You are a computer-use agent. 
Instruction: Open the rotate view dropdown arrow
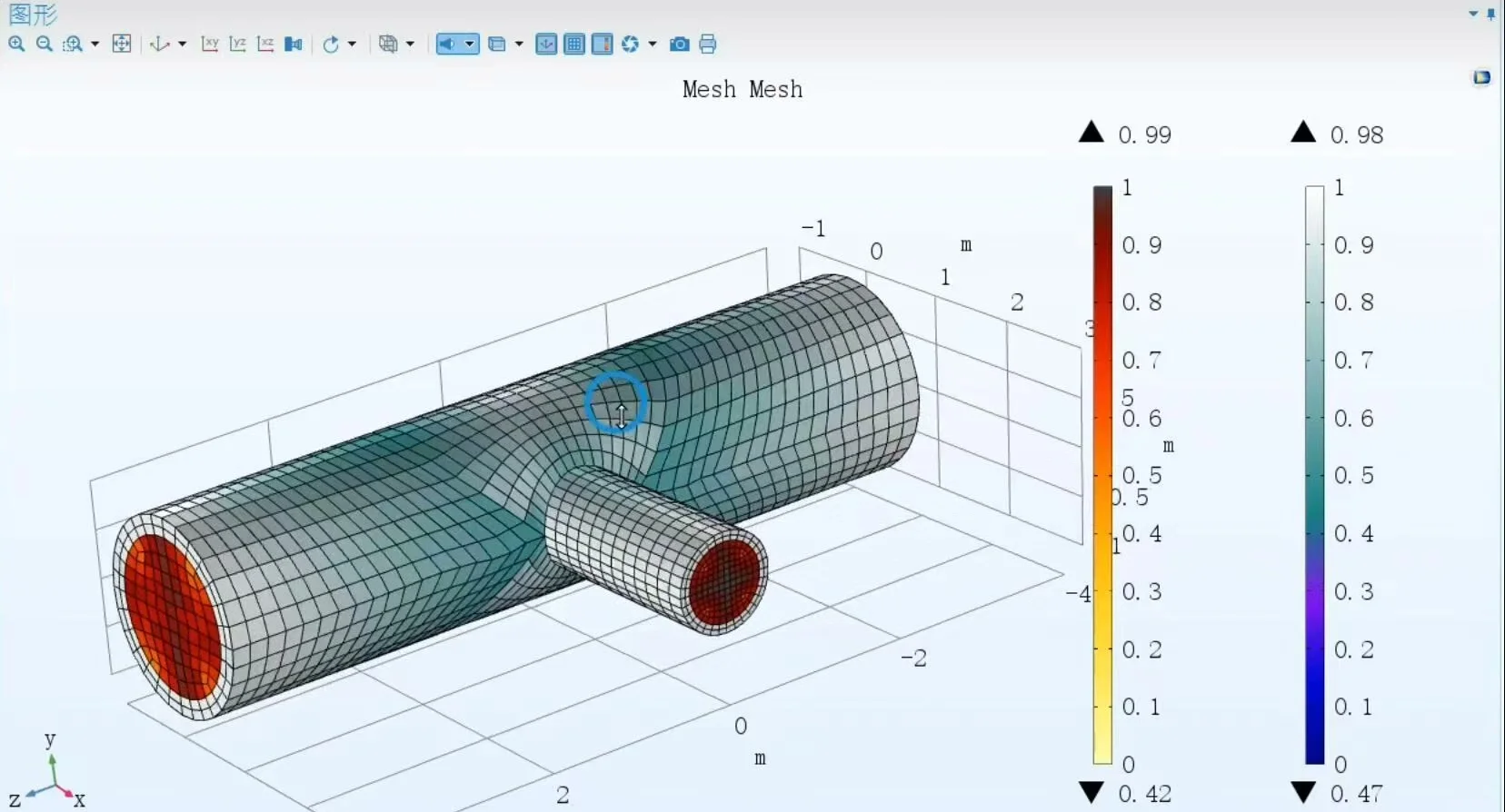[x=352, y=44]
